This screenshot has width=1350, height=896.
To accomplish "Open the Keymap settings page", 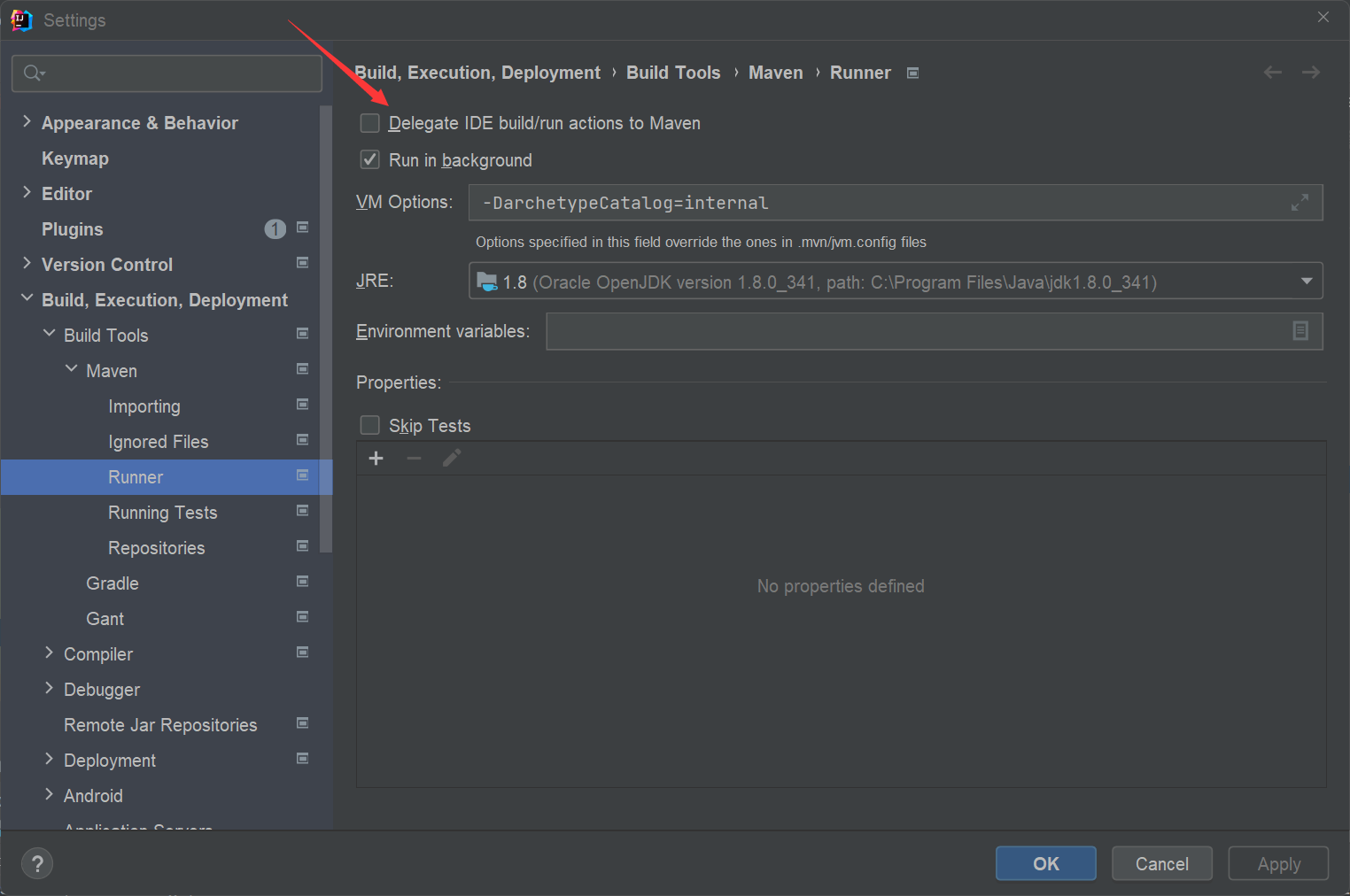I will pyautogui.click(x=75, y=158).
